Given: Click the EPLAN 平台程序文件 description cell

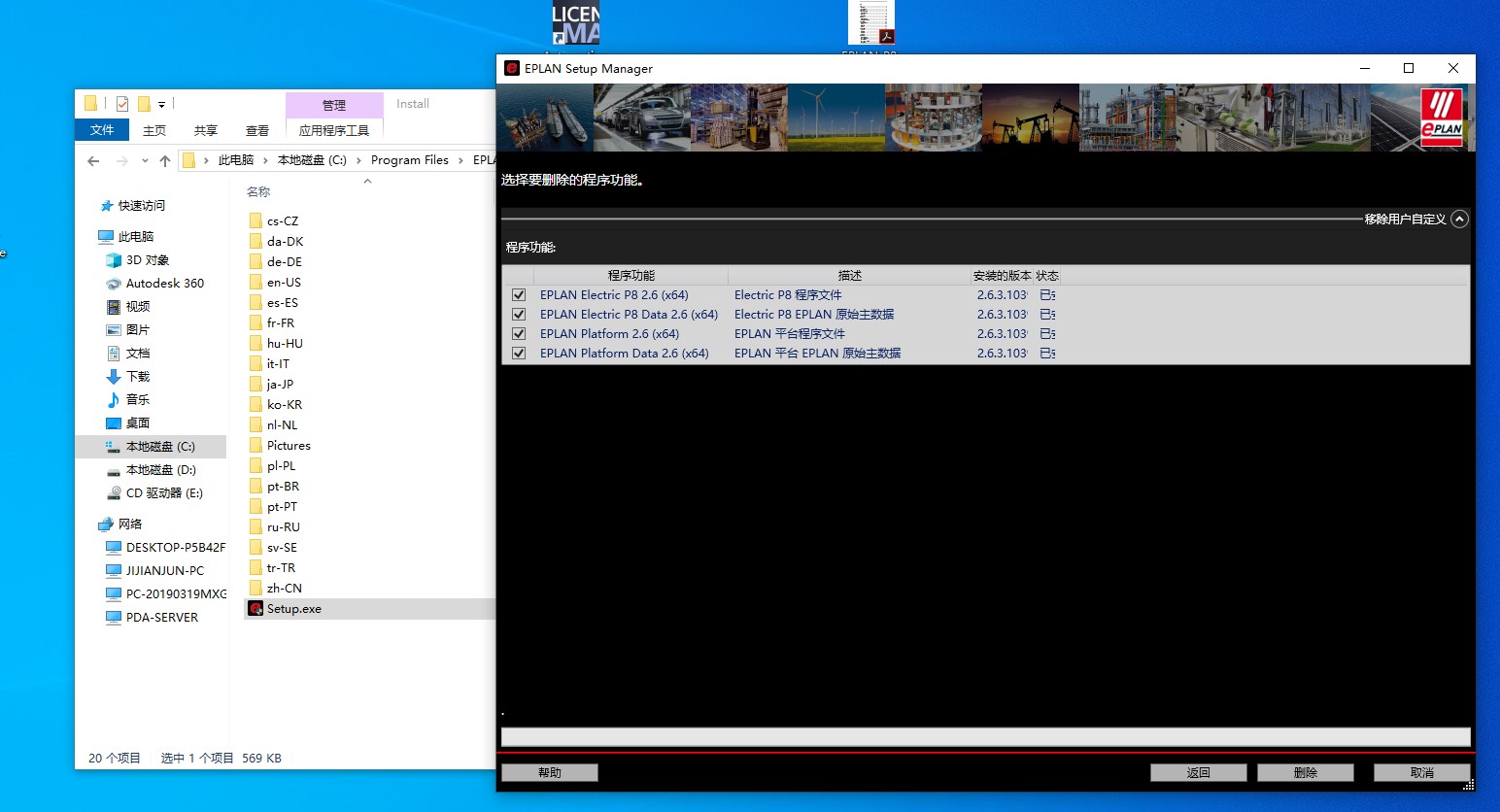Looking at the screenshot, I should pyautogui.click(x=790, y=334).
